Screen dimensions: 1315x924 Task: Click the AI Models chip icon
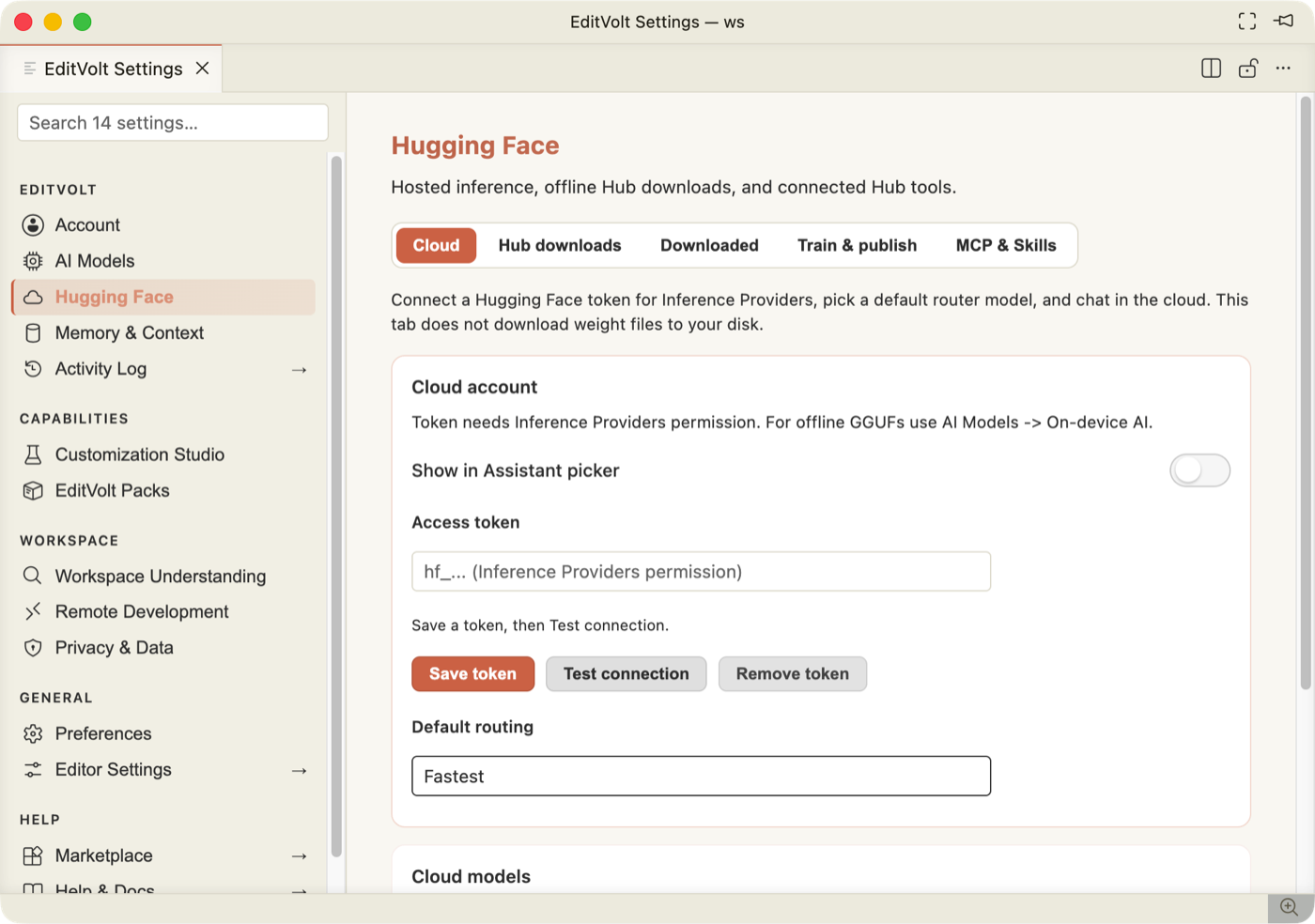pyautogui.click(x=33, y=261)
